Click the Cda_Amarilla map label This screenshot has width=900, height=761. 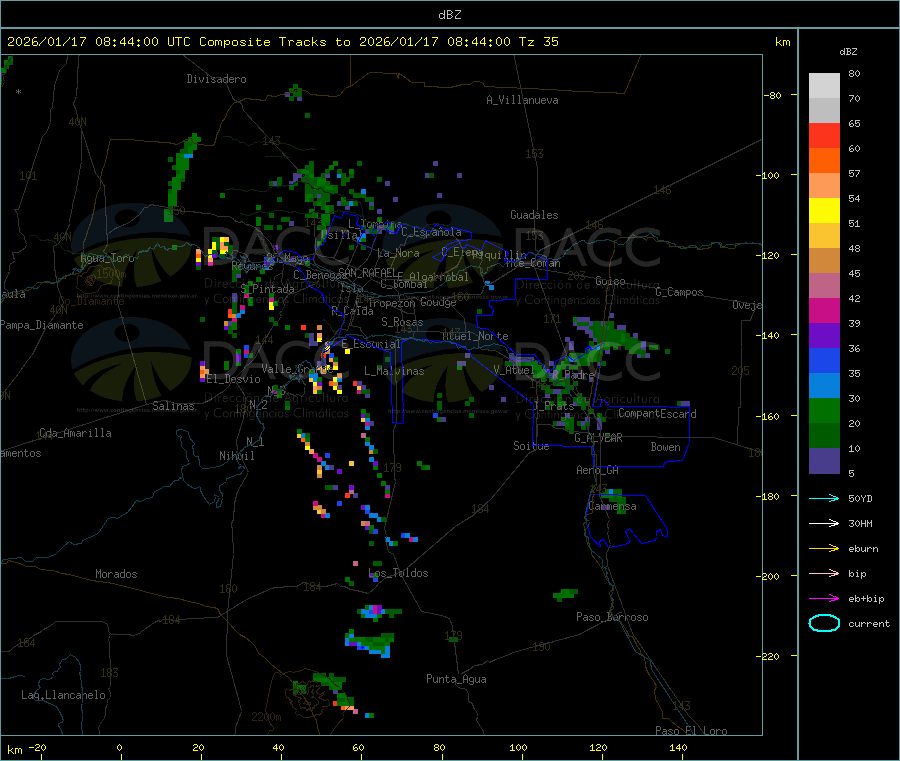point(75,433)
